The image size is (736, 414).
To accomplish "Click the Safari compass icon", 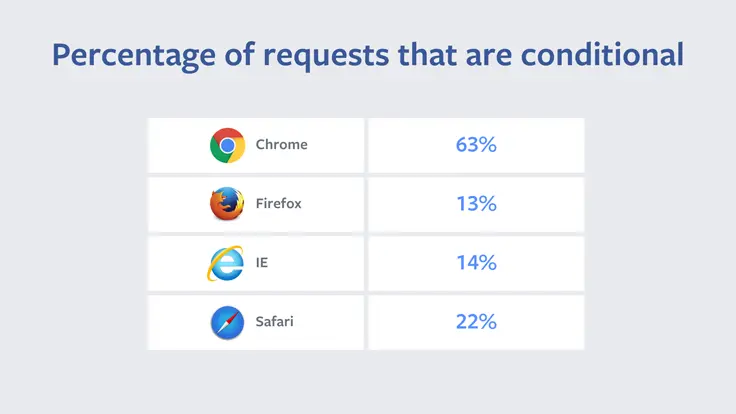I will pyautogui.click(x=227, y=322).
